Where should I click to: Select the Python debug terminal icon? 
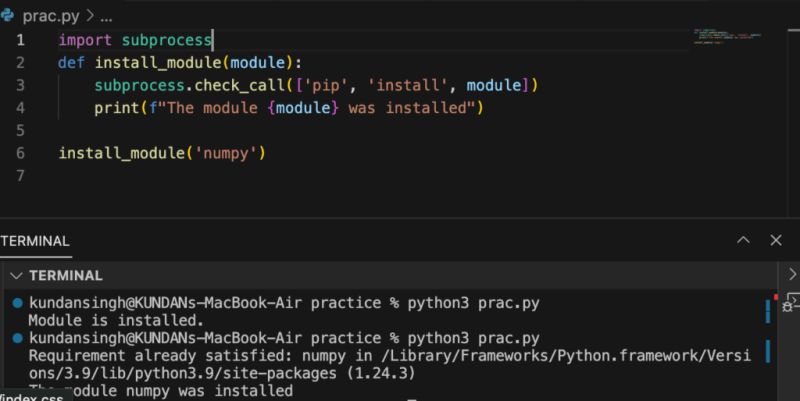[791, 304]
